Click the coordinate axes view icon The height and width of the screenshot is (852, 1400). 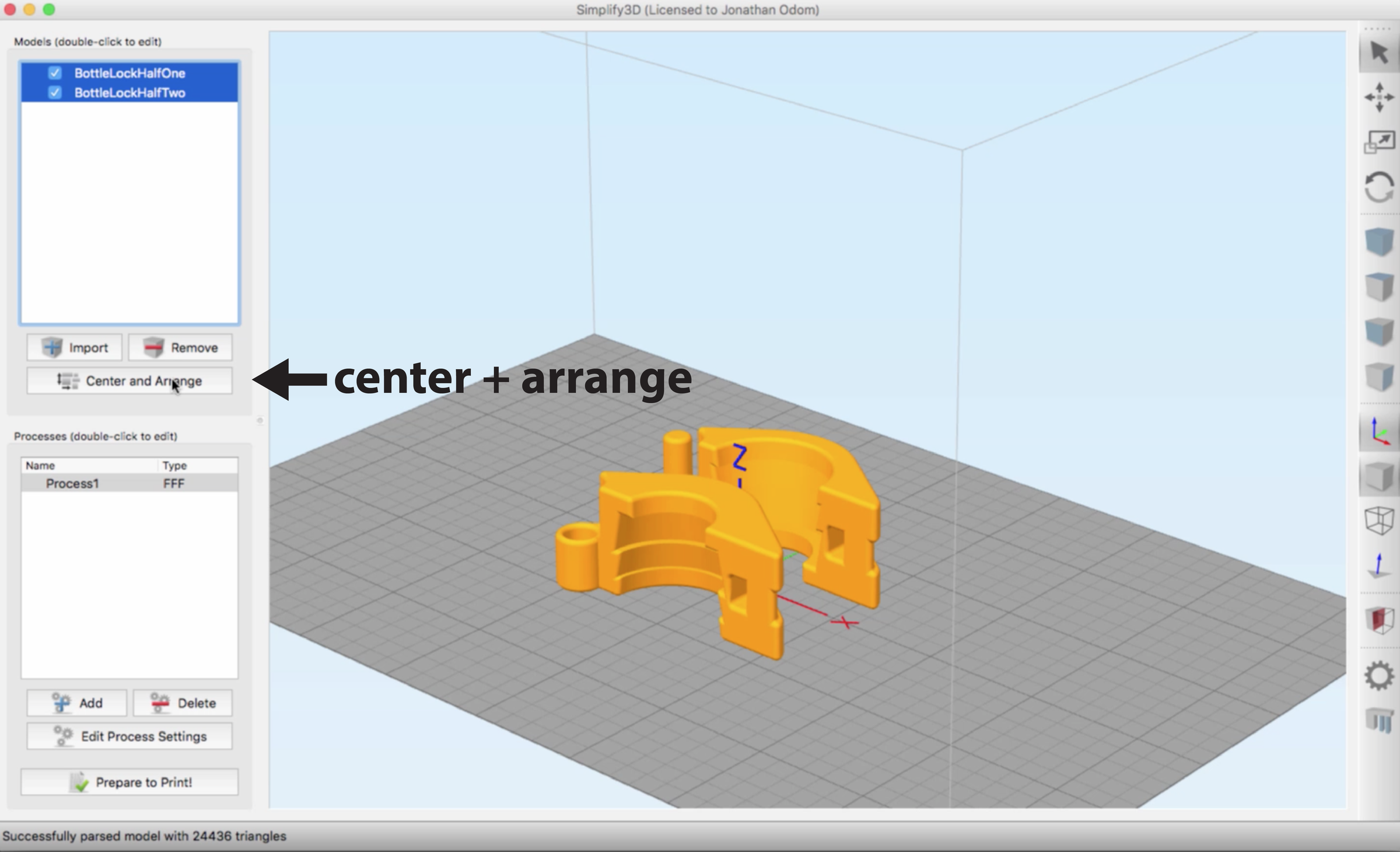1380,430
